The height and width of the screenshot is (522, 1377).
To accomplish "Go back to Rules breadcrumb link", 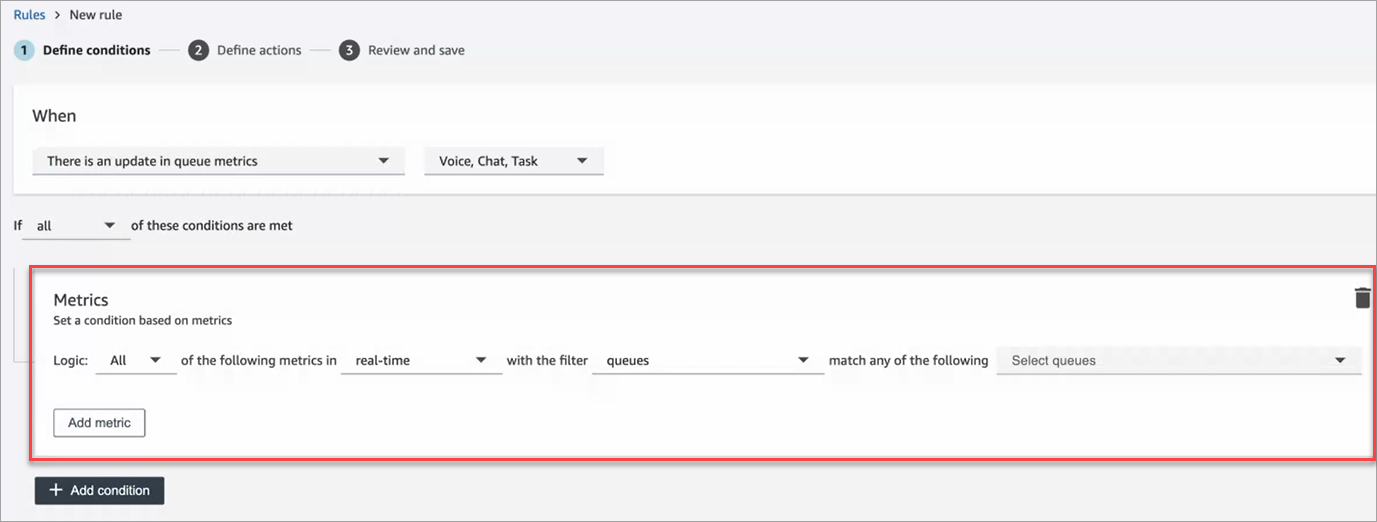I will click(x=29, y=15).
